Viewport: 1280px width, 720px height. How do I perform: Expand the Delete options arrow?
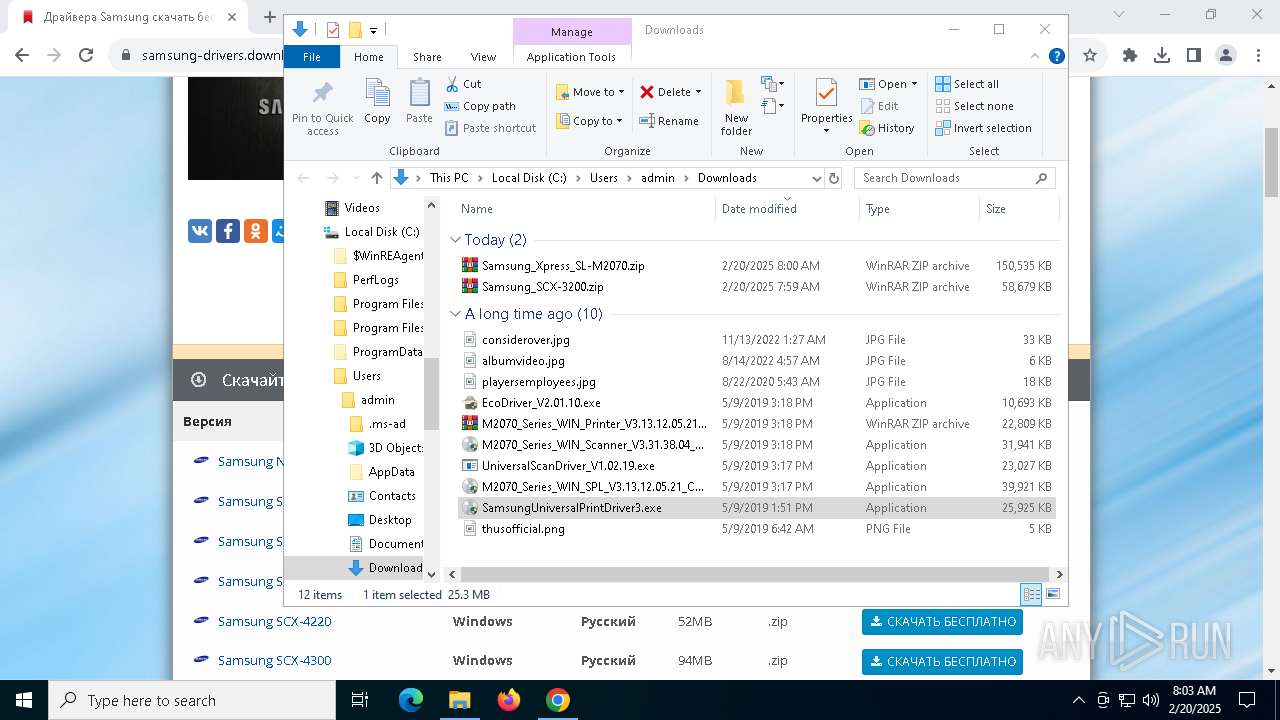pyautogui.click(x=698, y=92)
